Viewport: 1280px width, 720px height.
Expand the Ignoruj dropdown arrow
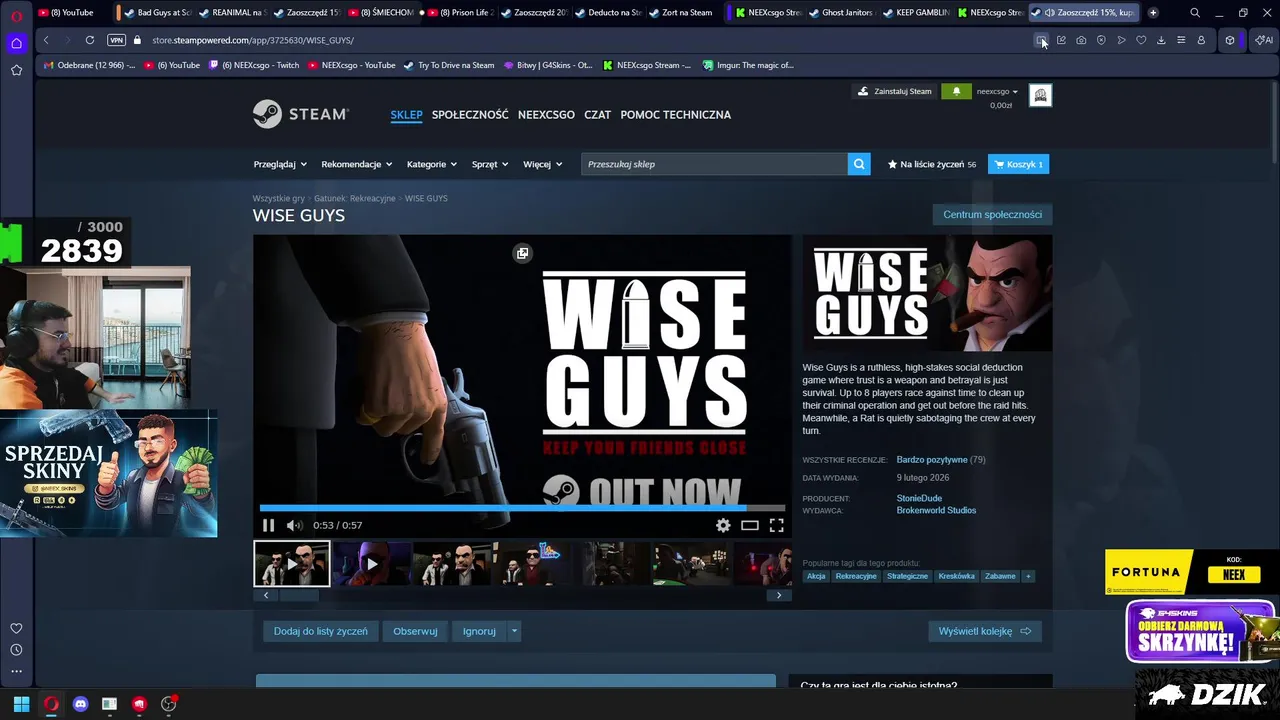pos(515,631)
